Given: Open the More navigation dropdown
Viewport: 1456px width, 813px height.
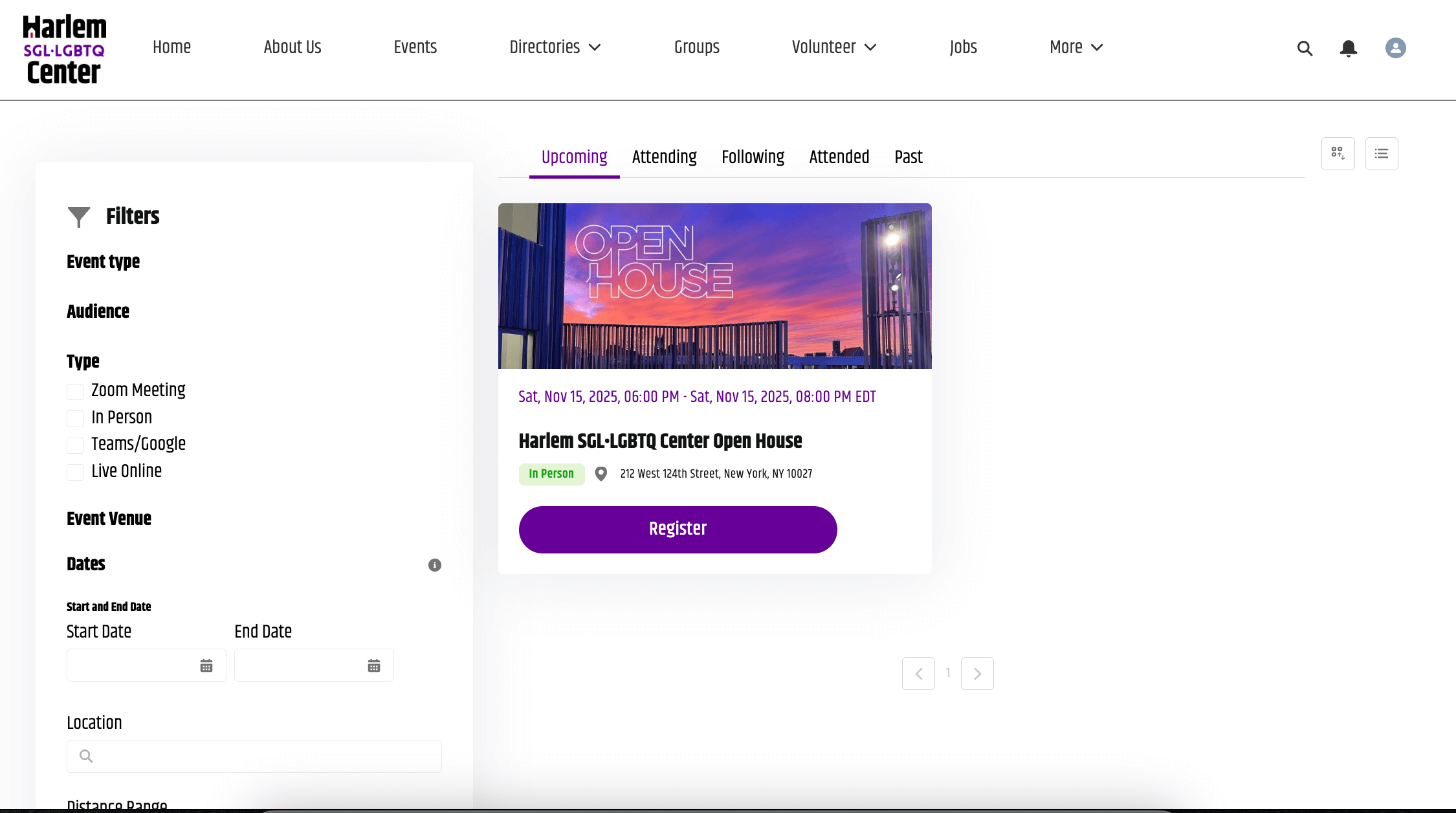Looking at the screenshot, I should (1076, 47).
